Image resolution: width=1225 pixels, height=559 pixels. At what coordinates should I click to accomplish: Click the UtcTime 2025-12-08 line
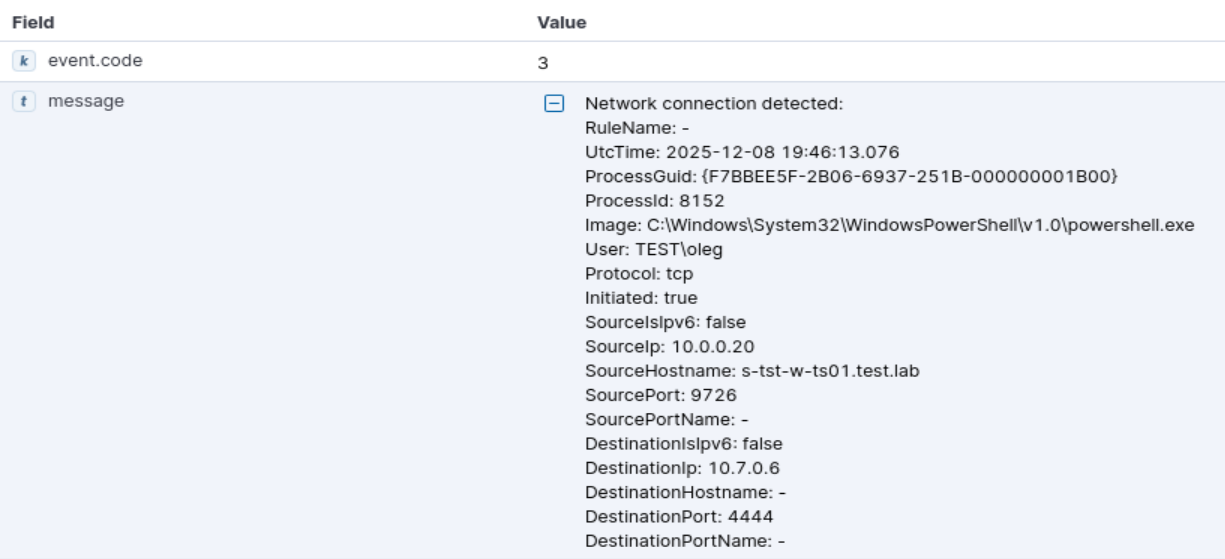(742, 152)
